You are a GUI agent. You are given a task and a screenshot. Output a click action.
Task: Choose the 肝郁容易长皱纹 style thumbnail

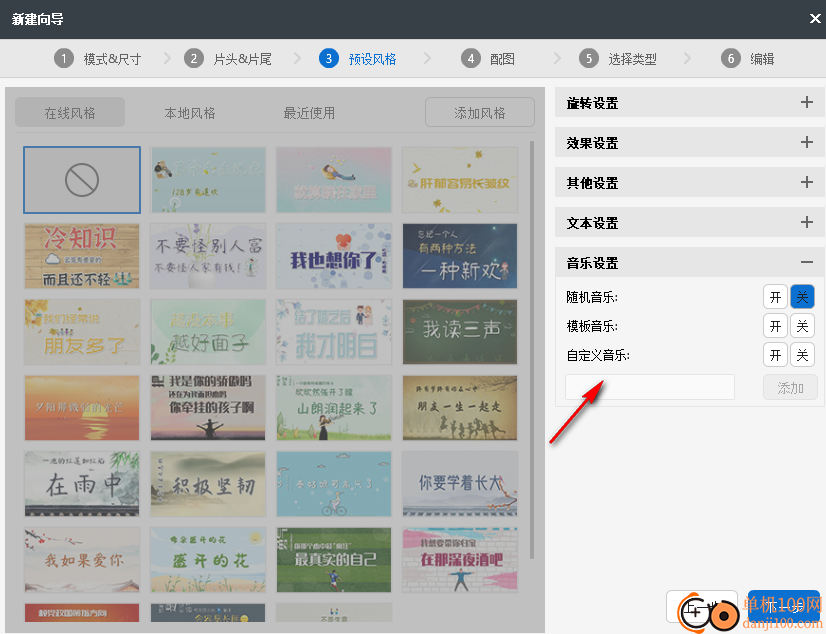[460, 180]
